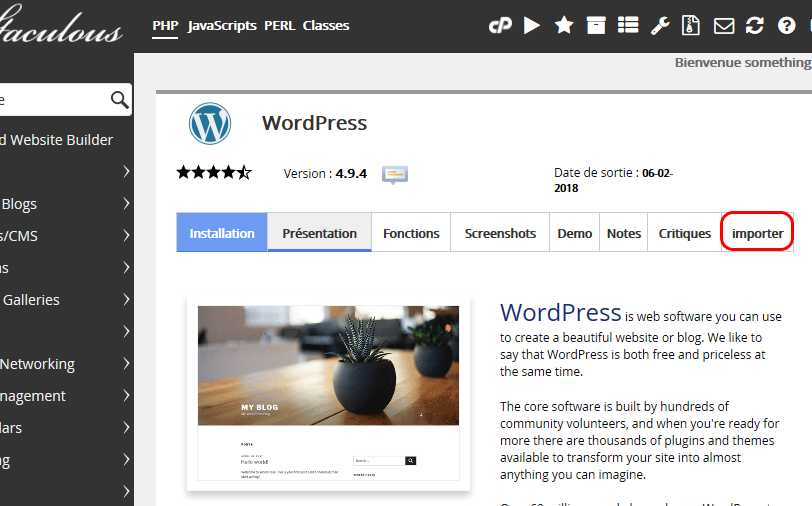Open the question mark help icon

tap(786, 25)
